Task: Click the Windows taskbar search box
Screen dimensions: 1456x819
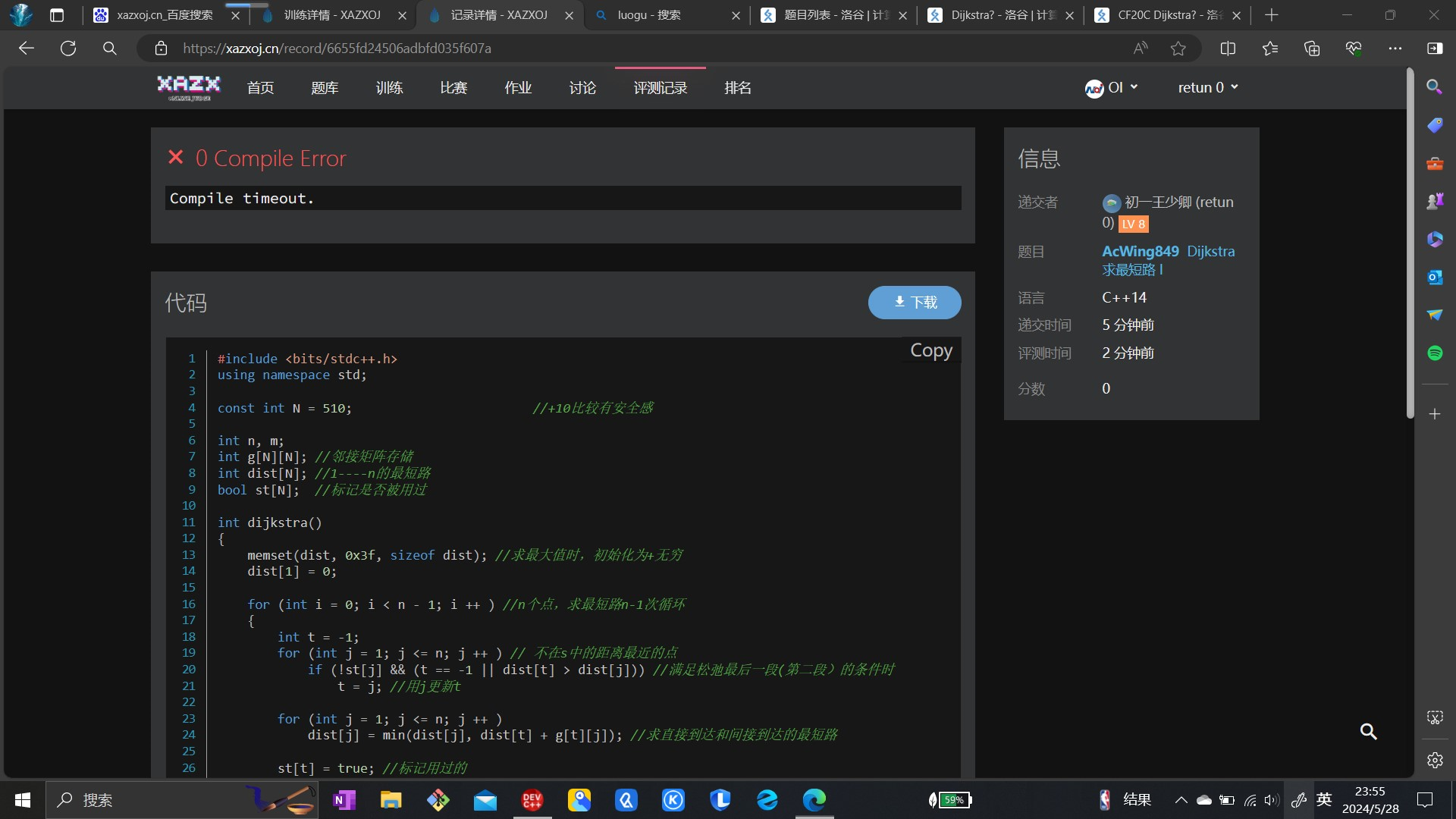Action: [182, 800]
